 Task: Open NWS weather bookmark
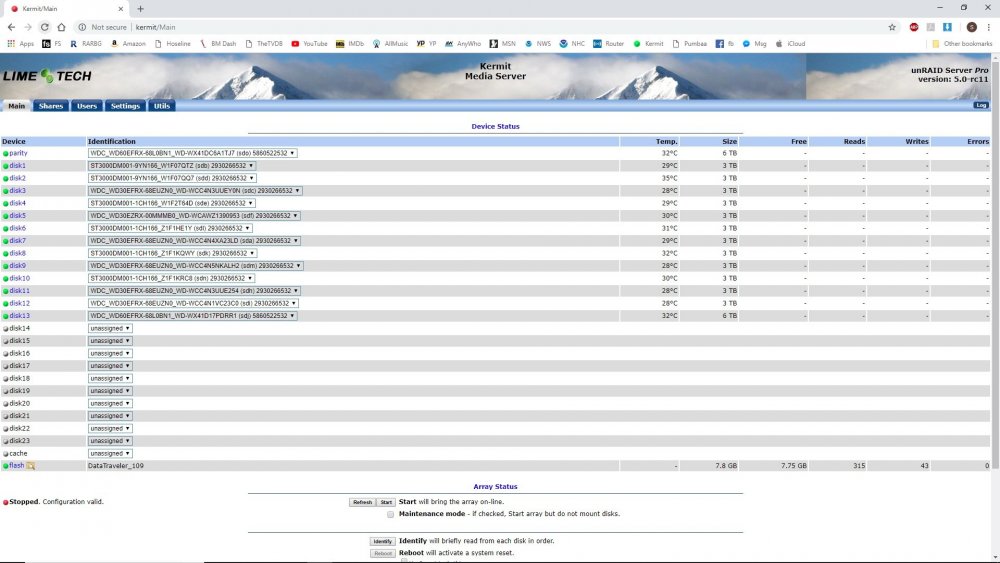coord(538,44)
